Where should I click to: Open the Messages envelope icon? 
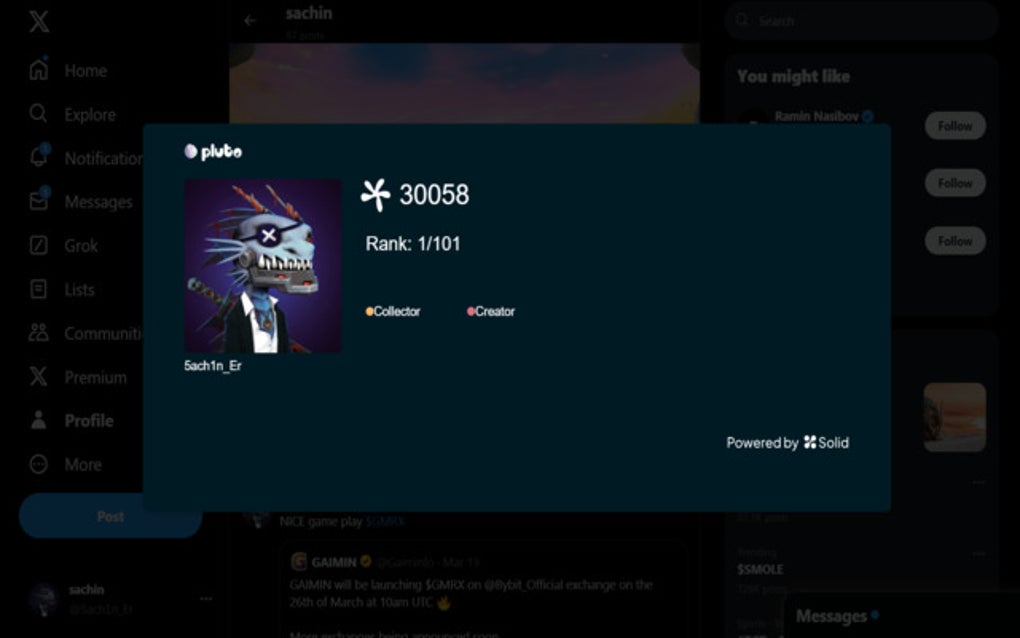[38, 200]
